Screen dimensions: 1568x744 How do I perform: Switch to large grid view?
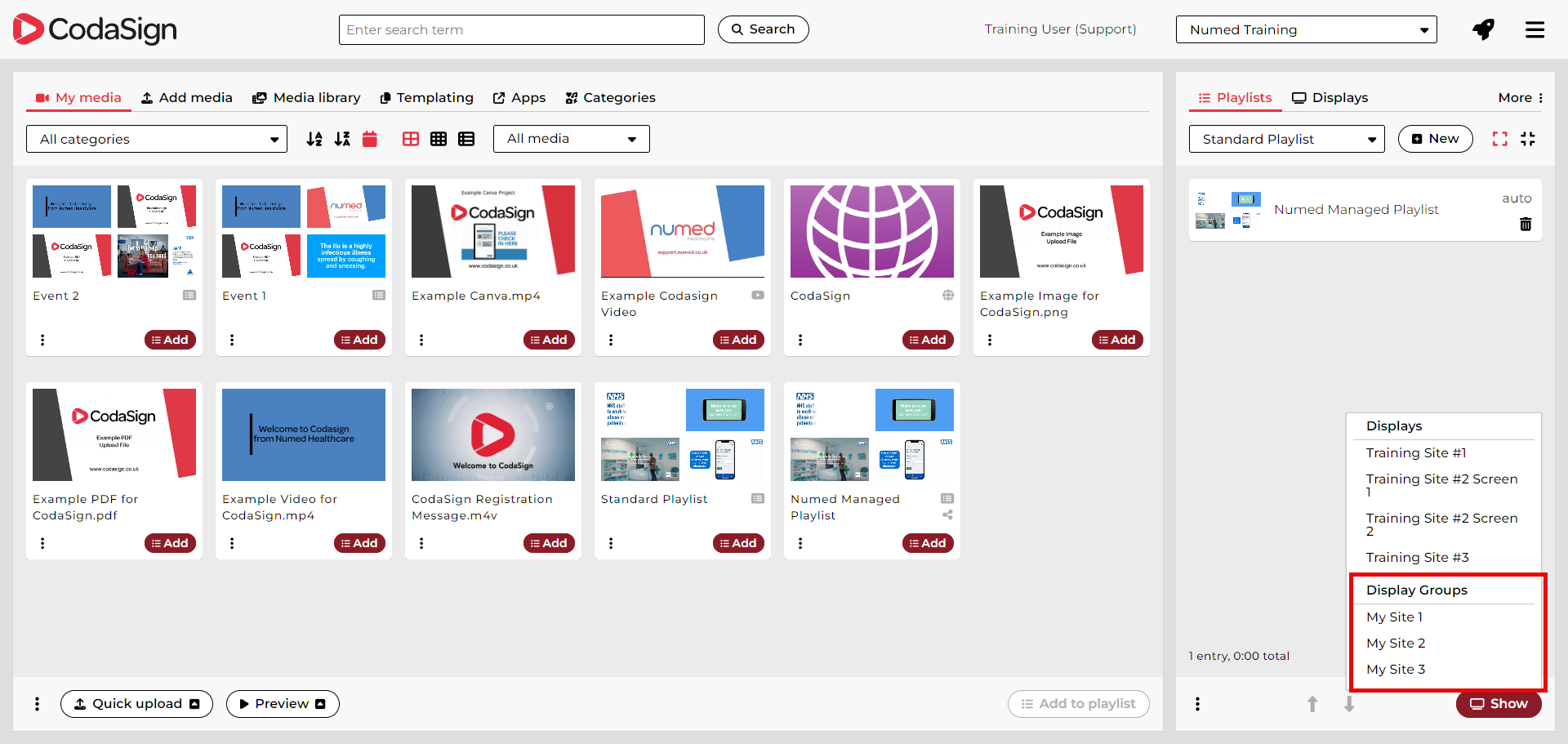click(411, 139)
